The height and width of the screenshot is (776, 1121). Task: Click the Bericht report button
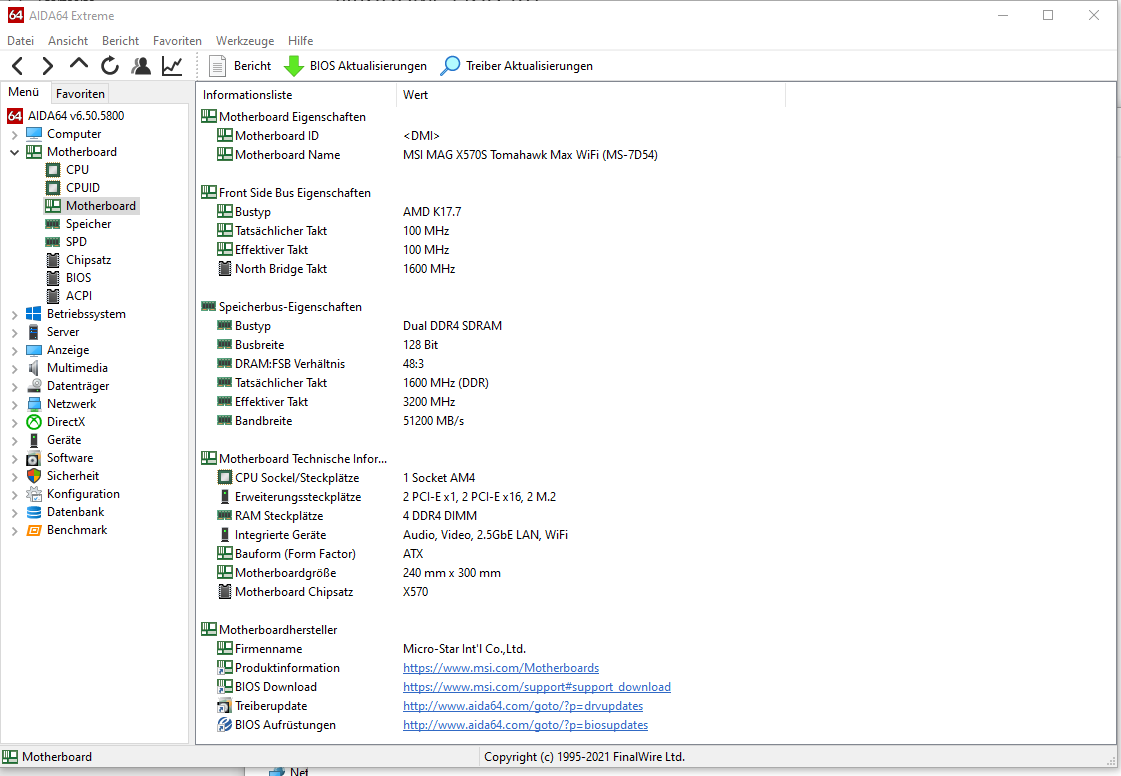click(239, 66)
